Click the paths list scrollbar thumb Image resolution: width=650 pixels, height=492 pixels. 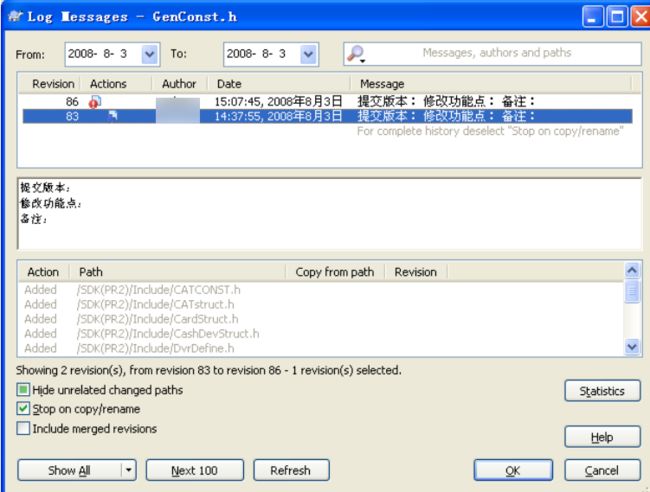[x=632, y=291]
